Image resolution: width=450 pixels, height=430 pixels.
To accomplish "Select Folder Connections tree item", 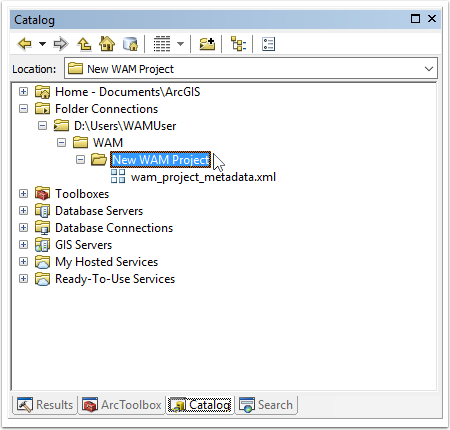I will (106, 109).
